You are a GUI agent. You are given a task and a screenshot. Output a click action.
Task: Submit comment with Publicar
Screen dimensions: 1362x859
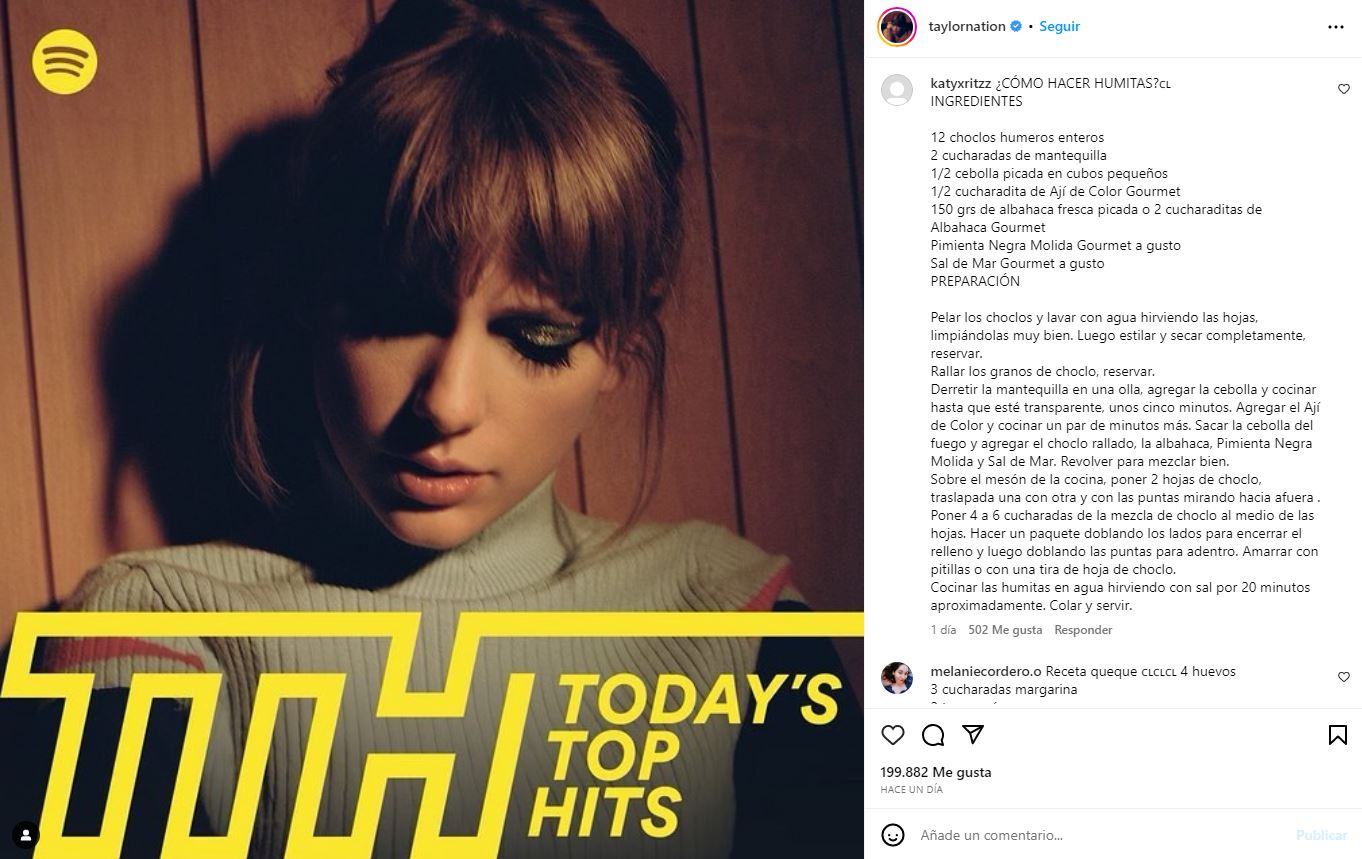click(x=1321, y=835)
